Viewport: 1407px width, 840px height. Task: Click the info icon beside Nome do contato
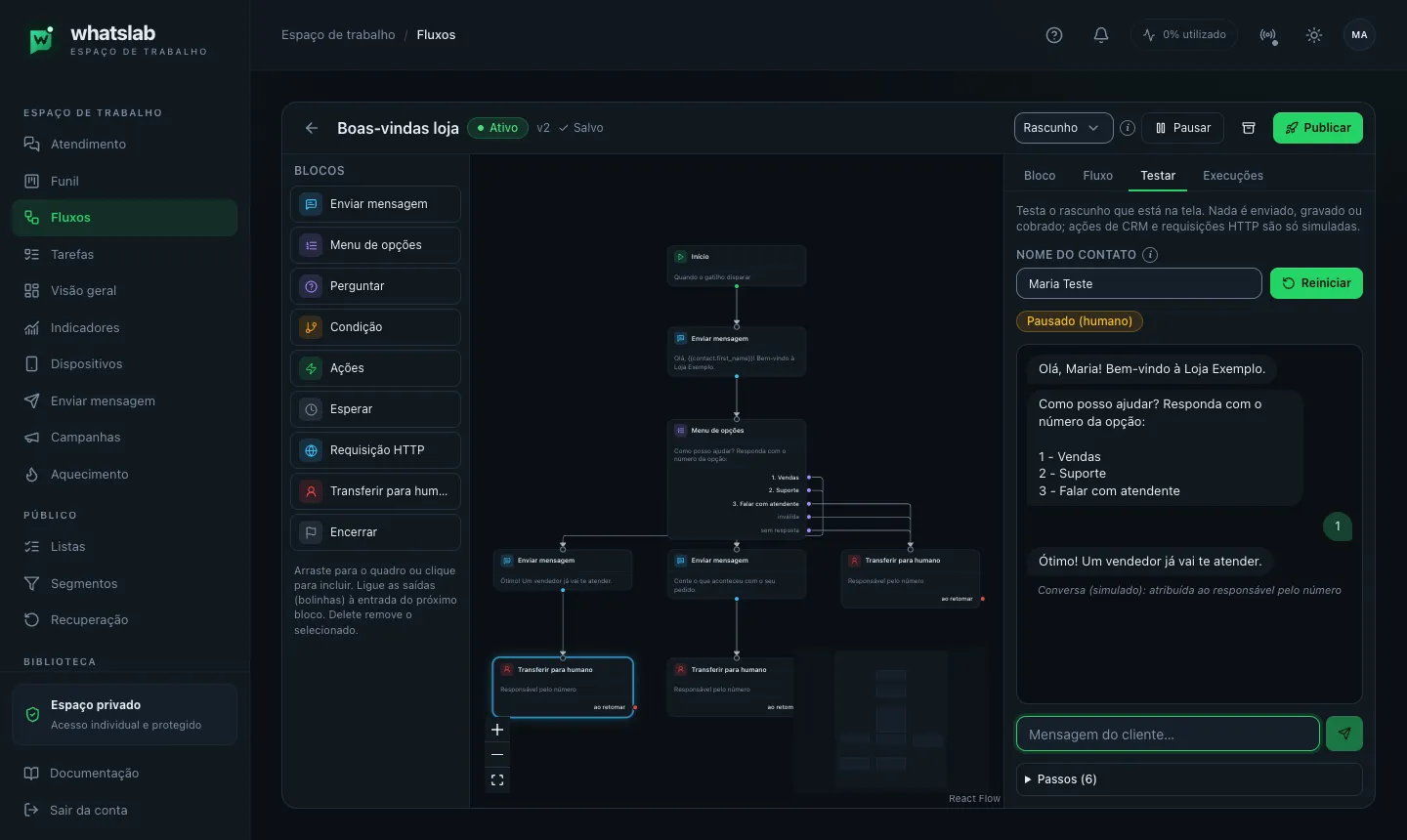click(x=1150, y=255)
